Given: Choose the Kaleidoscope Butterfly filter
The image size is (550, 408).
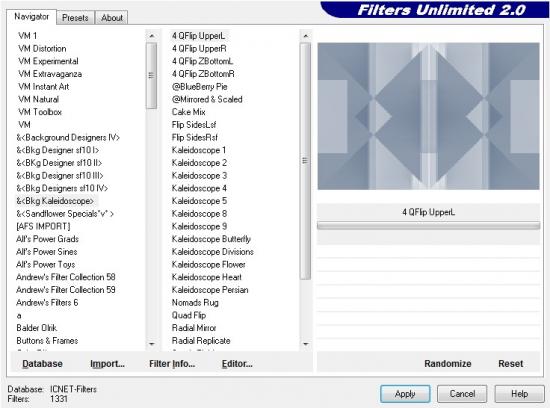Looking at the screenshot, I should pos(211,239).
